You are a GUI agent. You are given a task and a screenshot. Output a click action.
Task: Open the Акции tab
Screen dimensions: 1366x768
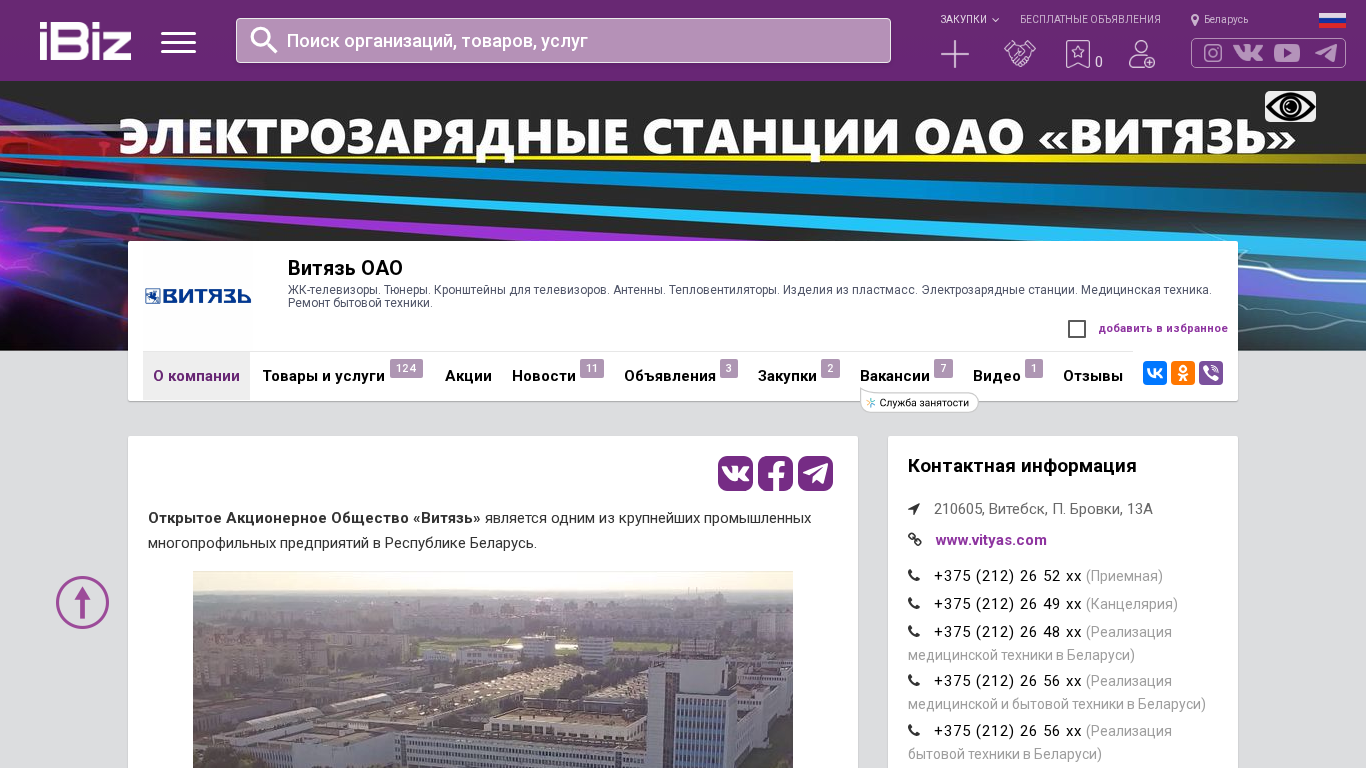tap(468, 376)
